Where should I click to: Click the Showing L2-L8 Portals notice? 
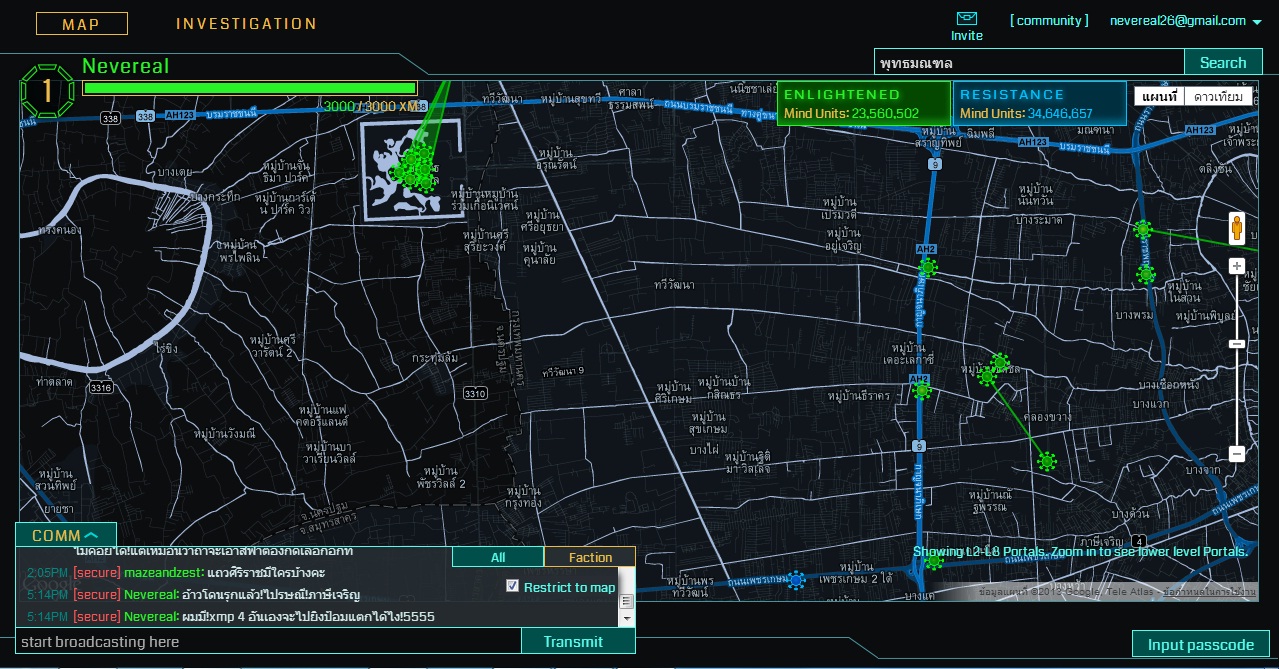click(x=1080, y=552)
